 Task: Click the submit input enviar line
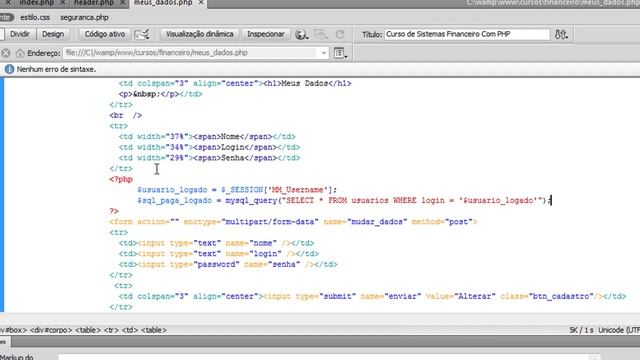tap(372, 296)
